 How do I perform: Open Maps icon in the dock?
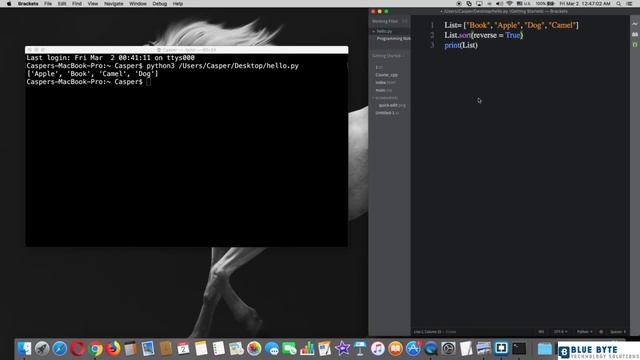pos(236,349)
